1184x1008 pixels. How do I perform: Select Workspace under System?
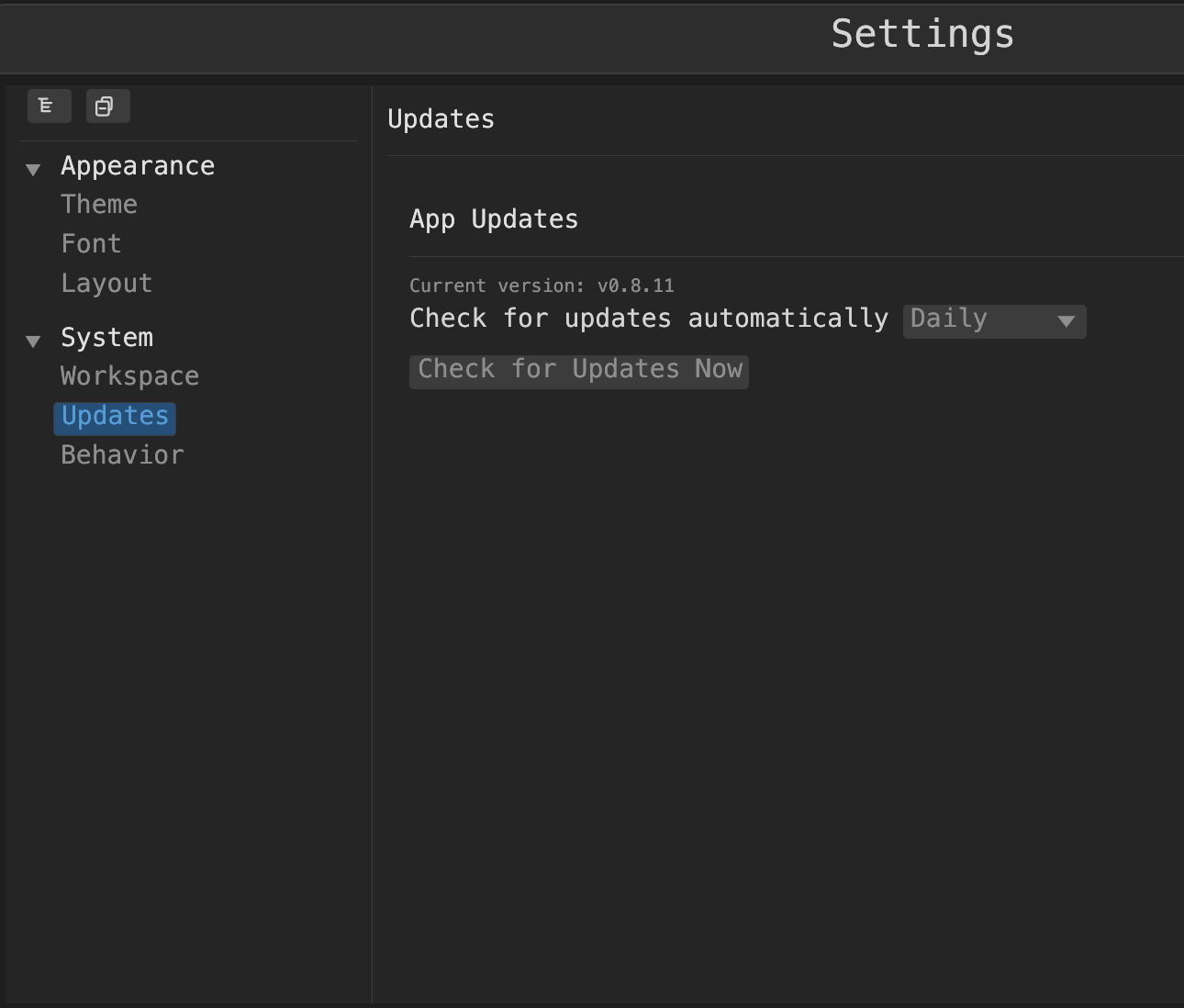pyautogui.click(x=129, y=375)
